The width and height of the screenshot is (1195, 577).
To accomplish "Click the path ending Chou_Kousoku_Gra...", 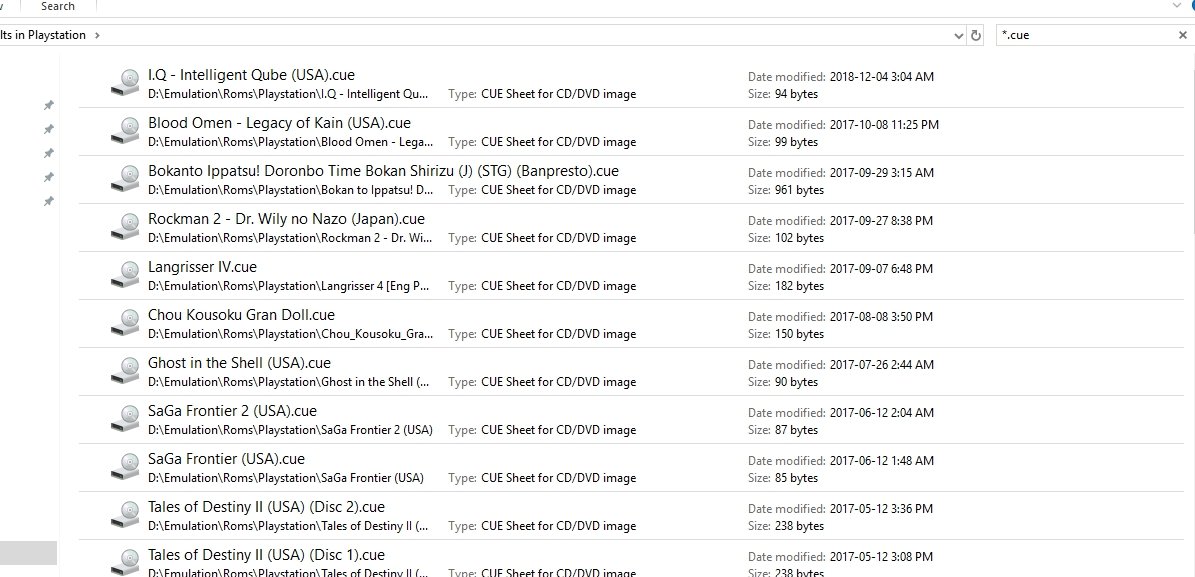I will tap(290, 335).
